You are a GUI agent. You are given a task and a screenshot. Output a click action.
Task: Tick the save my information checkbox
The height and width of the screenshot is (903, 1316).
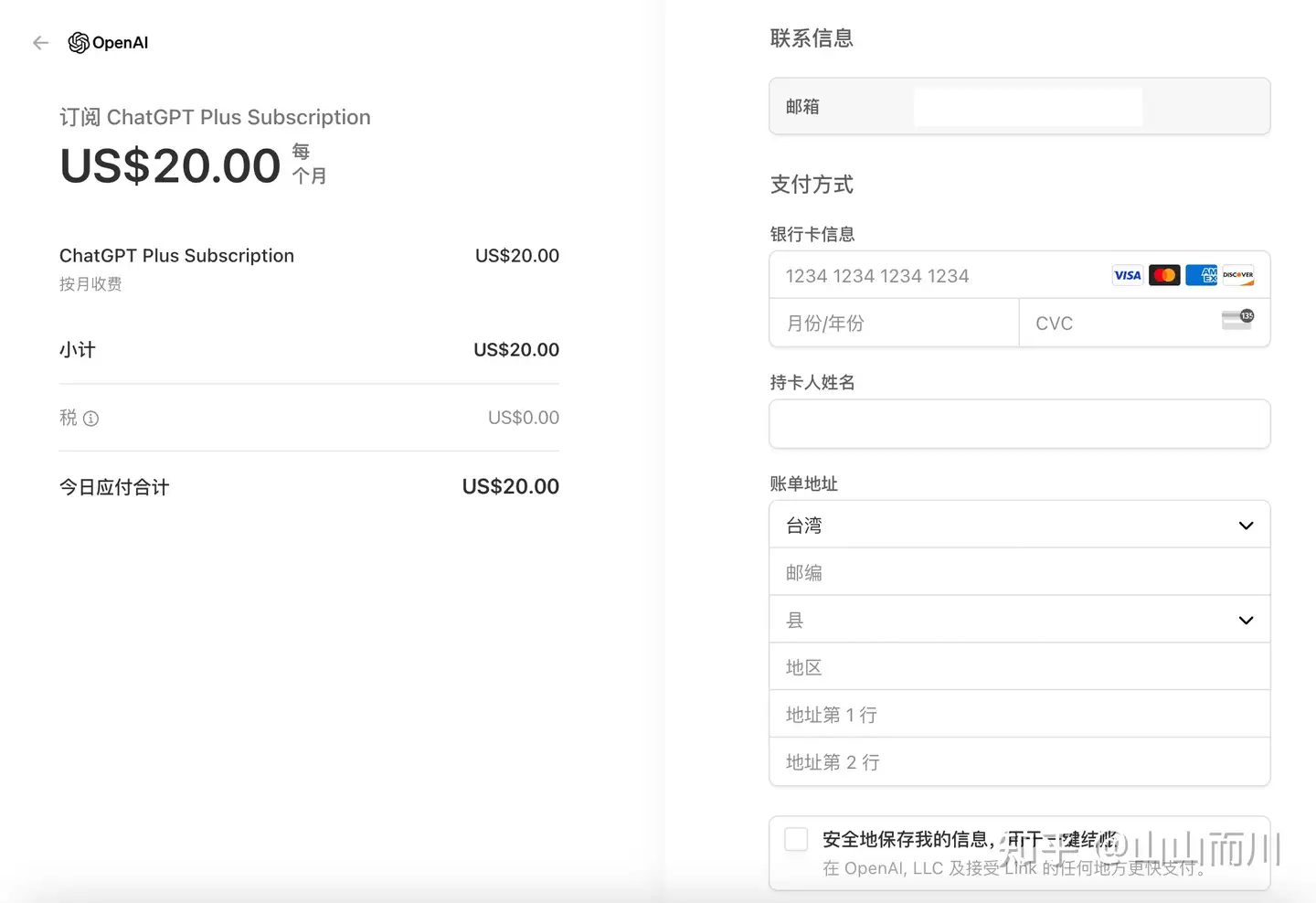click(x=796, y=839)
